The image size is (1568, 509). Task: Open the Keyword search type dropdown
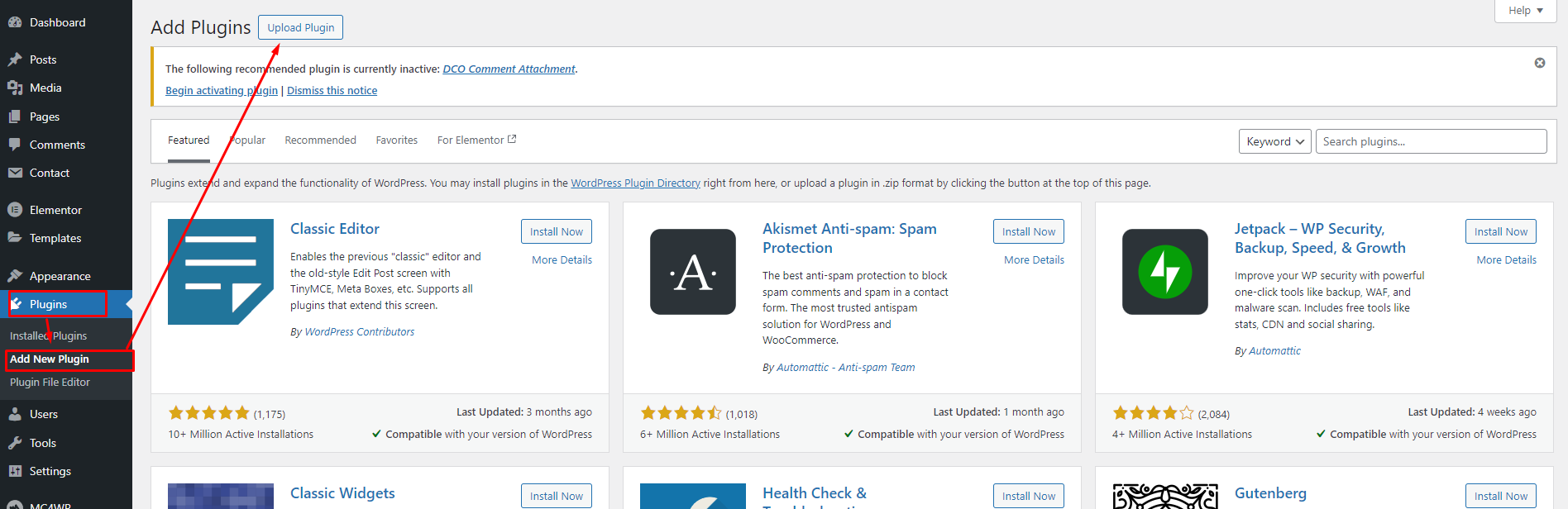[1274, 141]
